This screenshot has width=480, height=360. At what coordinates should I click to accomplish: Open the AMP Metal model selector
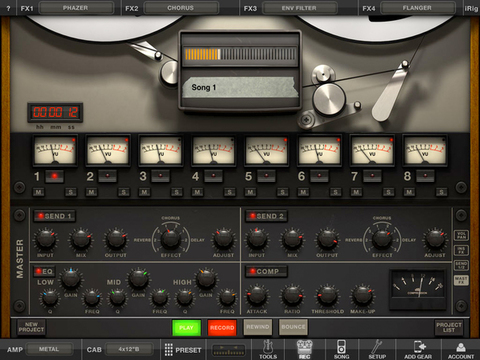coord(49,349)
